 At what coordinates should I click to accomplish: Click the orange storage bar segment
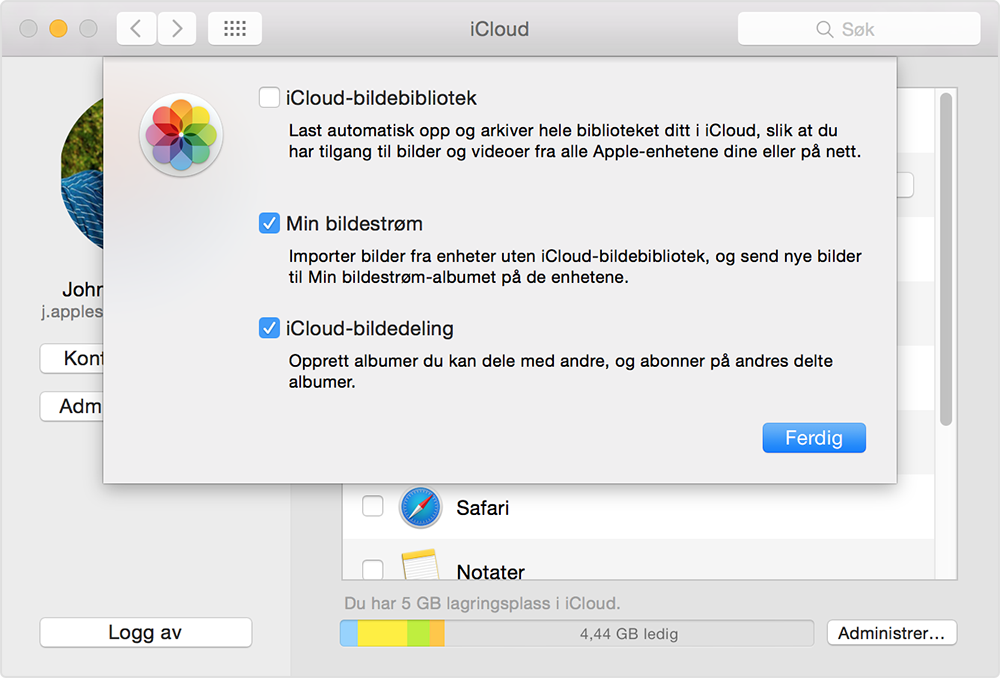(437, 633)
